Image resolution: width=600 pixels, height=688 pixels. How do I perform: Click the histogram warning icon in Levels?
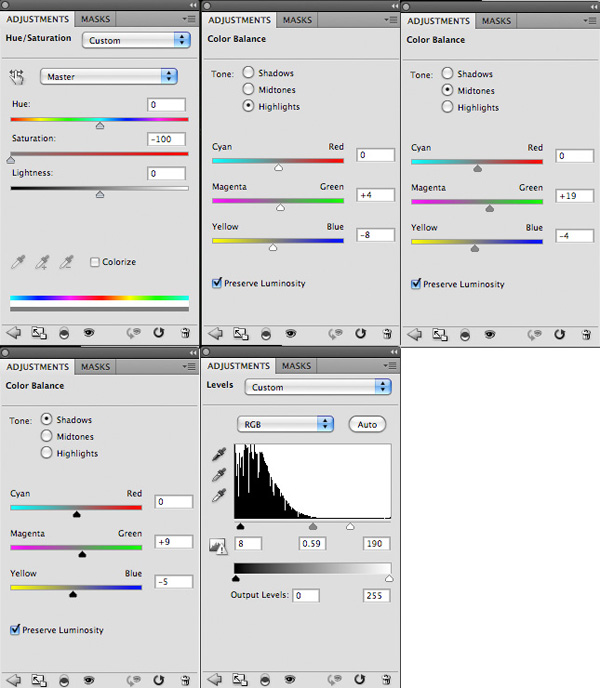pos(218,545)
